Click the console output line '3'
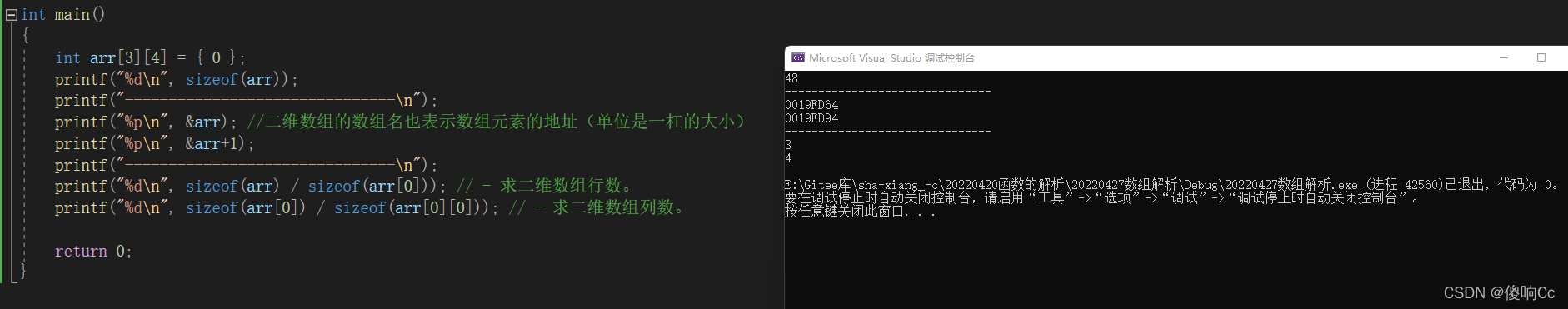 point(788,145)
